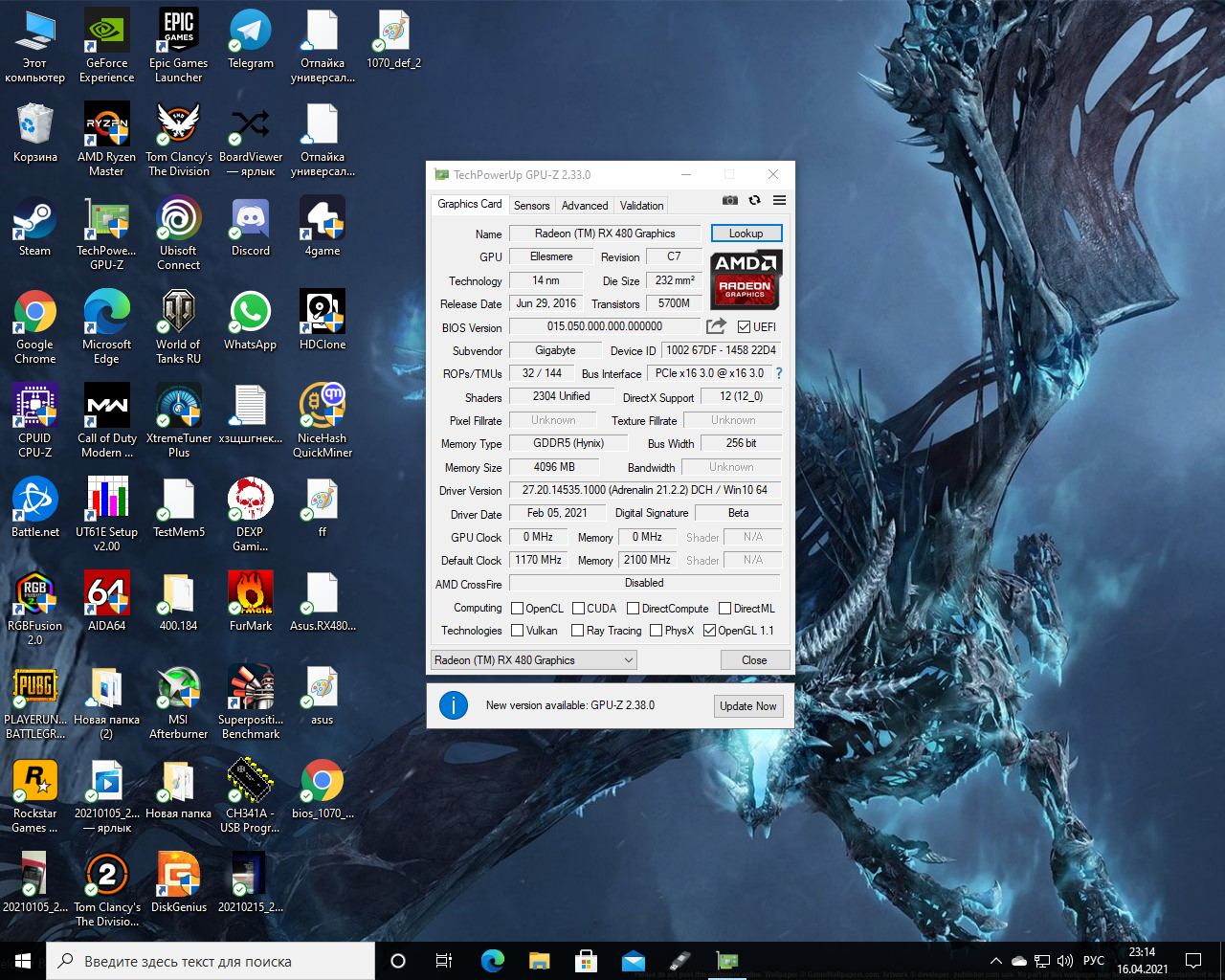Open File Explorer from the taskbar
1225x980 pixels.
(x=539, y=961)
